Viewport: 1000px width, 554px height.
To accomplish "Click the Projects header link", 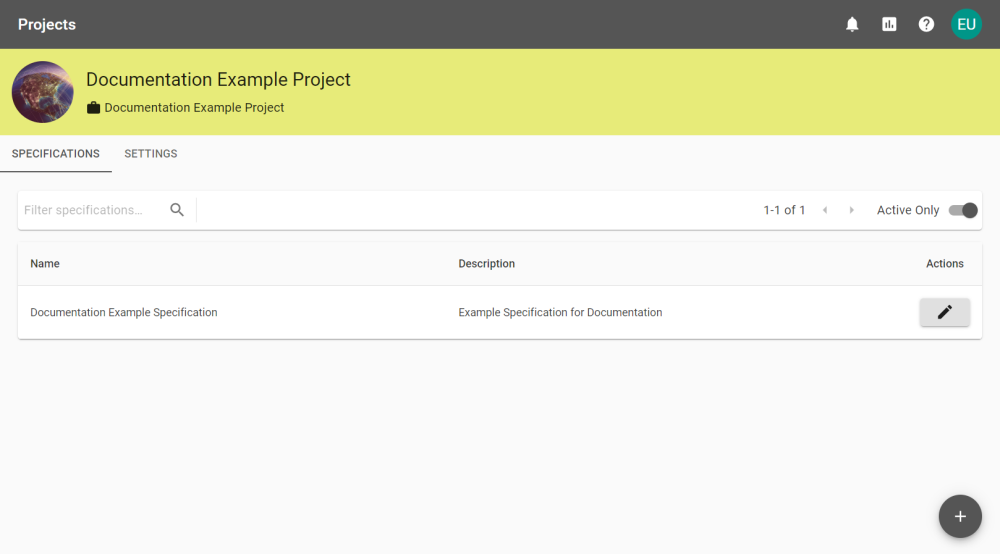I will pos(47,24).
